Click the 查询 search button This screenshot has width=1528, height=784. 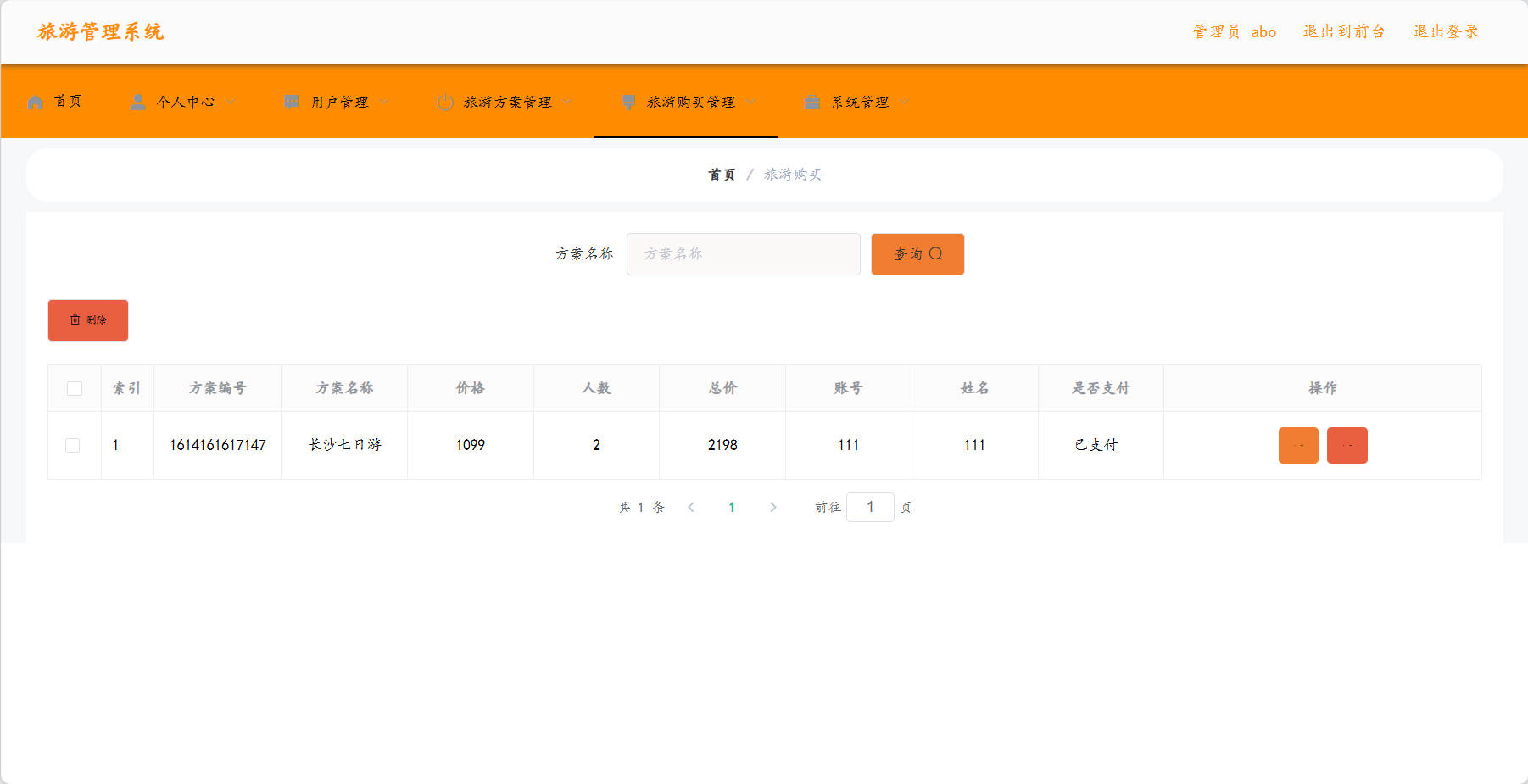(917, 254)
